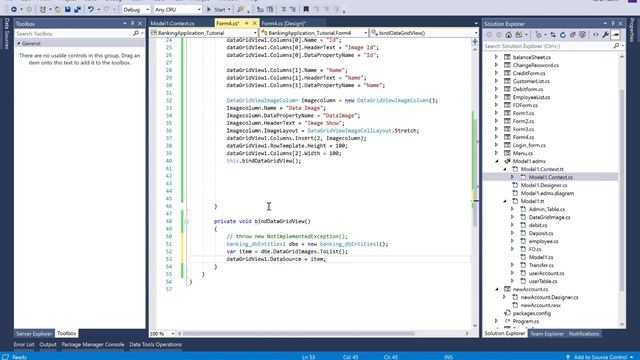
Task: Open the Package Manager Console tab
Action: 93,344
